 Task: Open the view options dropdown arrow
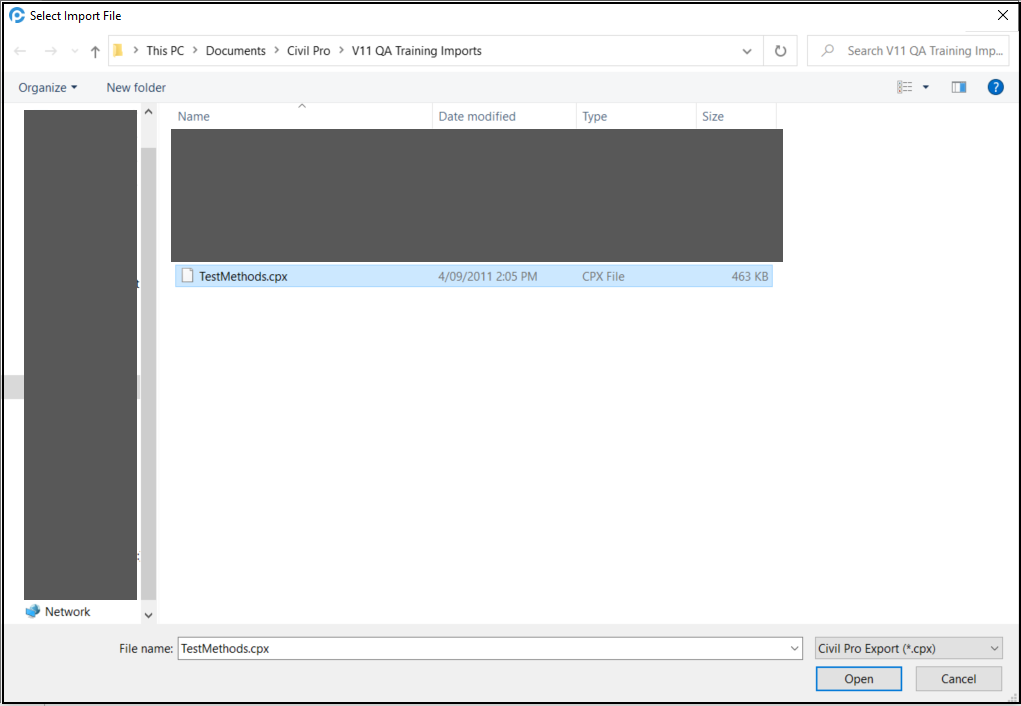point(926,87)
